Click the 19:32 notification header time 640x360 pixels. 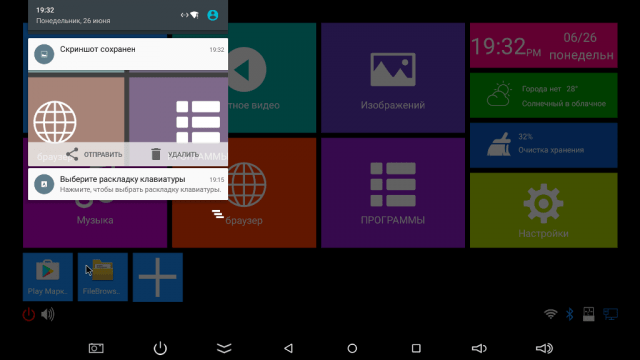pos(45,10)
